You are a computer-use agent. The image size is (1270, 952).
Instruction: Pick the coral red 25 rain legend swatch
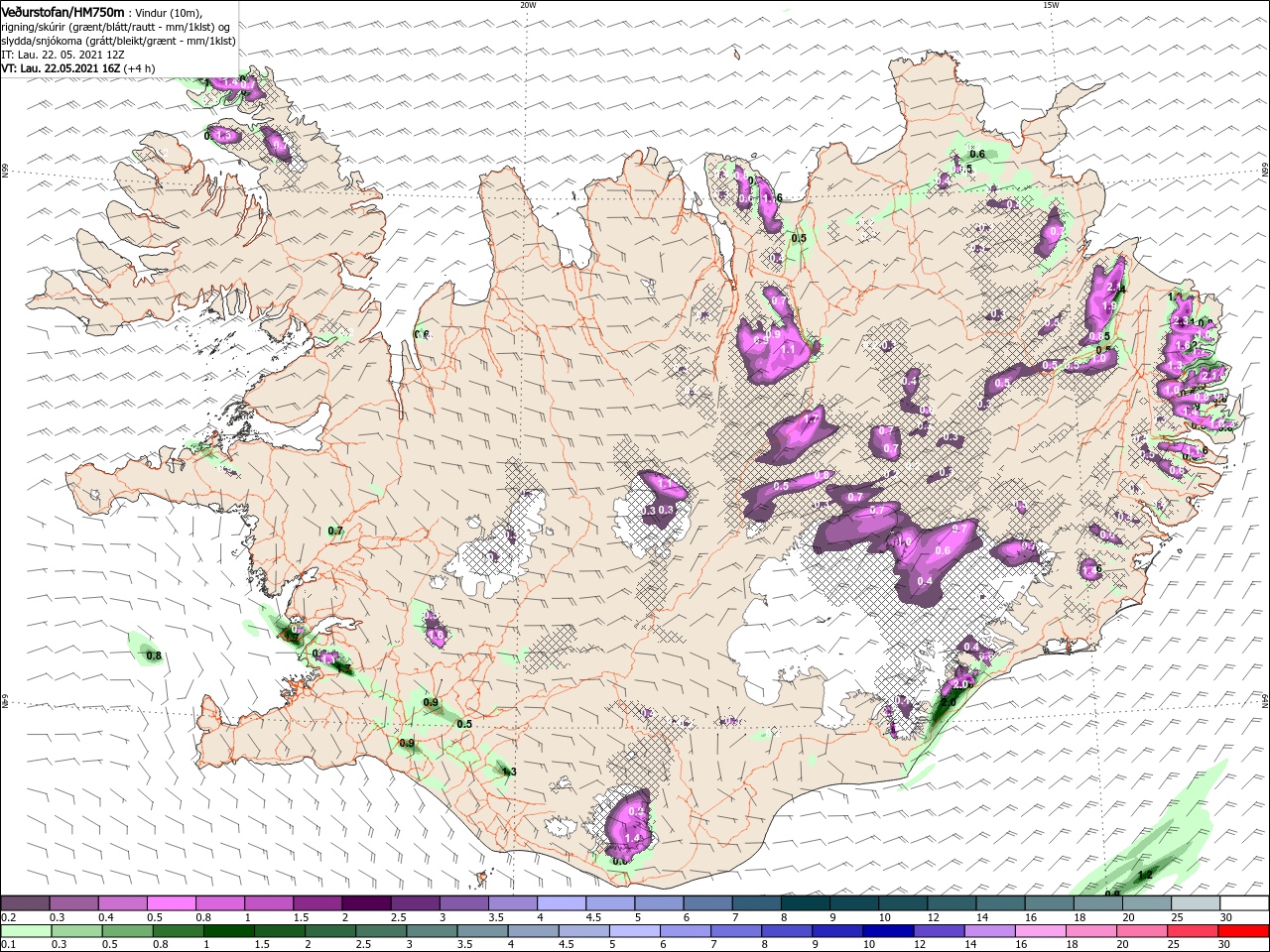pos(1193,931)
